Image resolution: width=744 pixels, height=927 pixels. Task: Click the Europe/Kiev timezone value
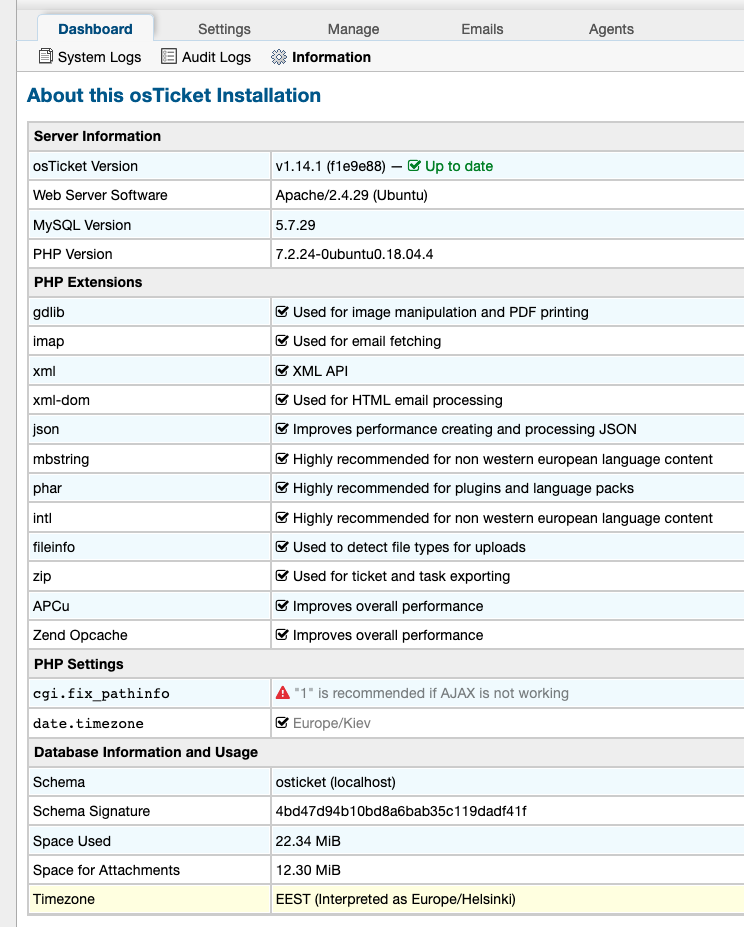[x=332, y=723]
